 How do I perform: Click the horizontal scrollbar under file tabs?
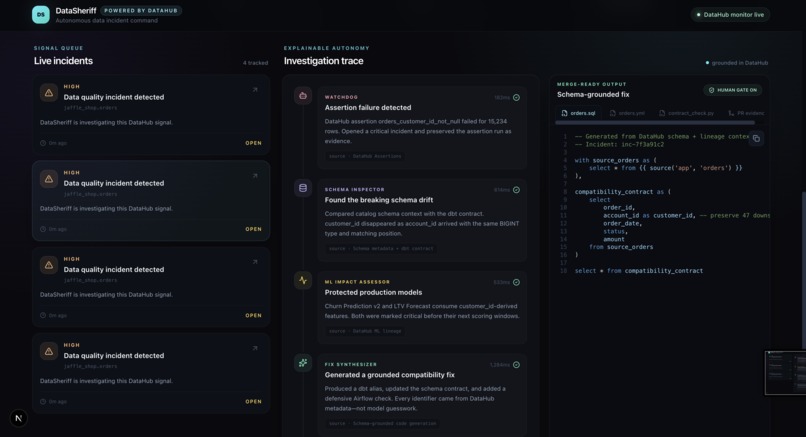655,123
